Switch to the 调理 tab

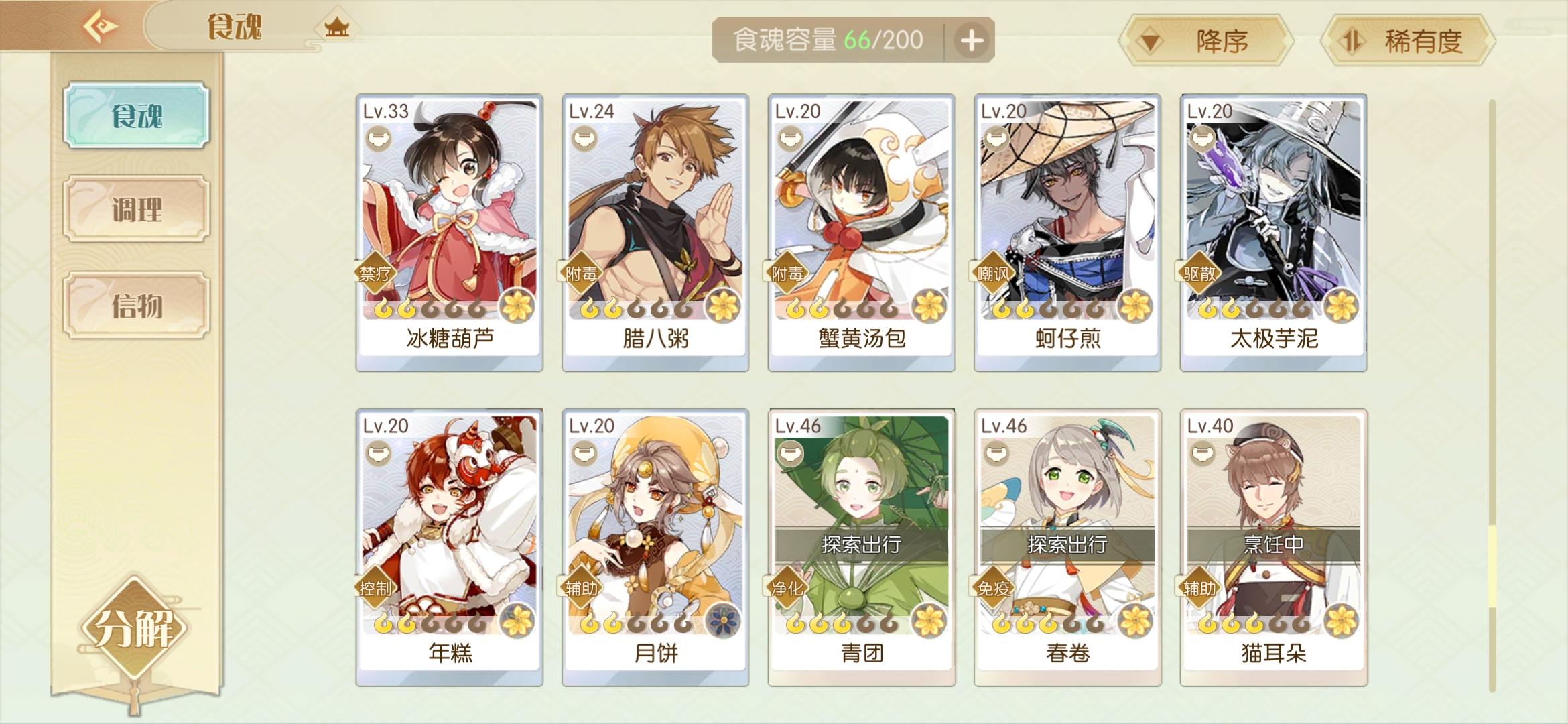(x=137, y=209)
